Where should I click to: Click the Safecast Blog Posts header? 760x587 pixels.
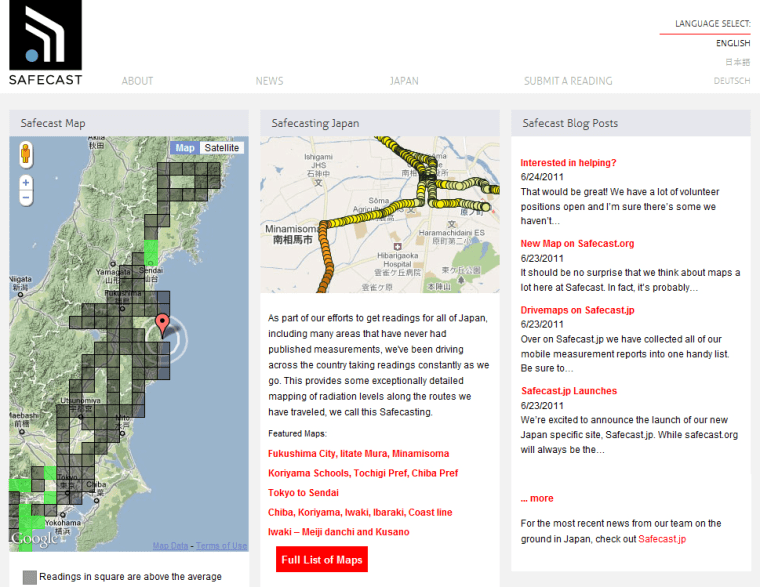[631, 123]
